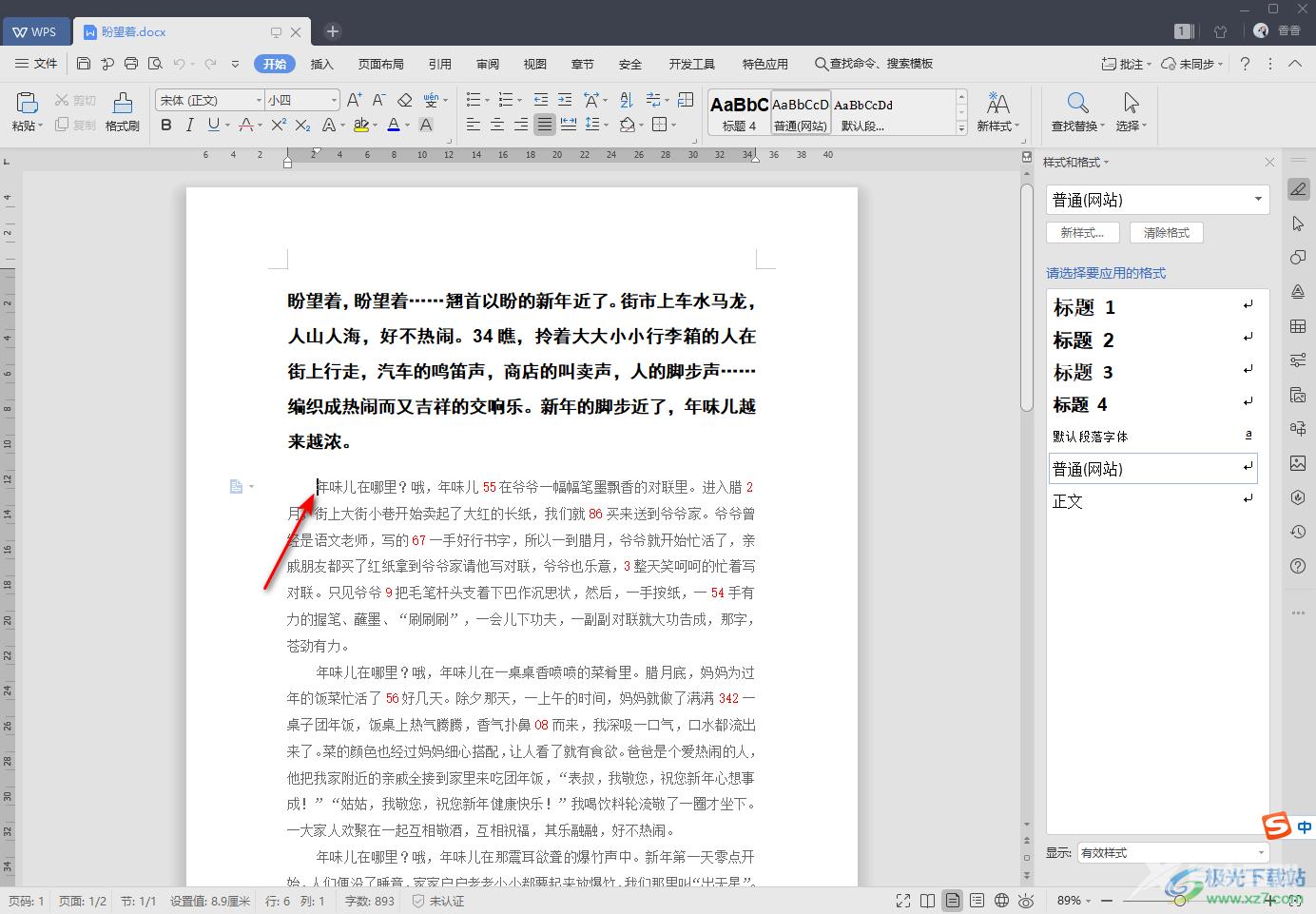Switch to the 审阅 tab

click(488, 64)
